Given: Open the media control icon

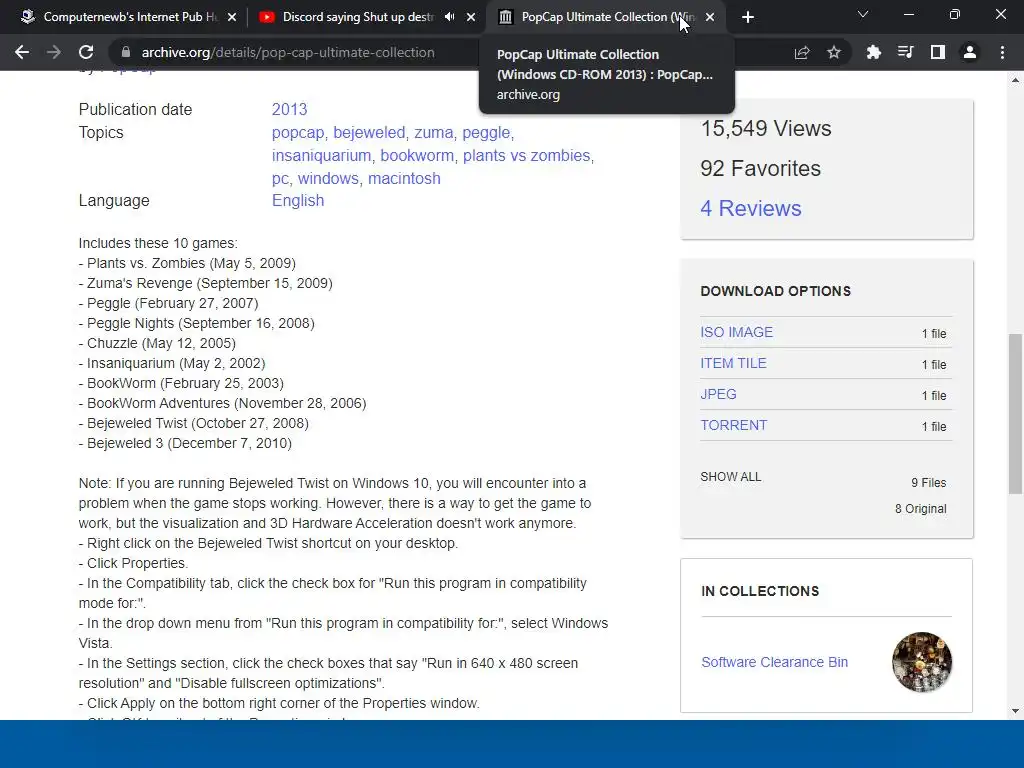Looking at the screenshot, I should [x=905, y=52].
